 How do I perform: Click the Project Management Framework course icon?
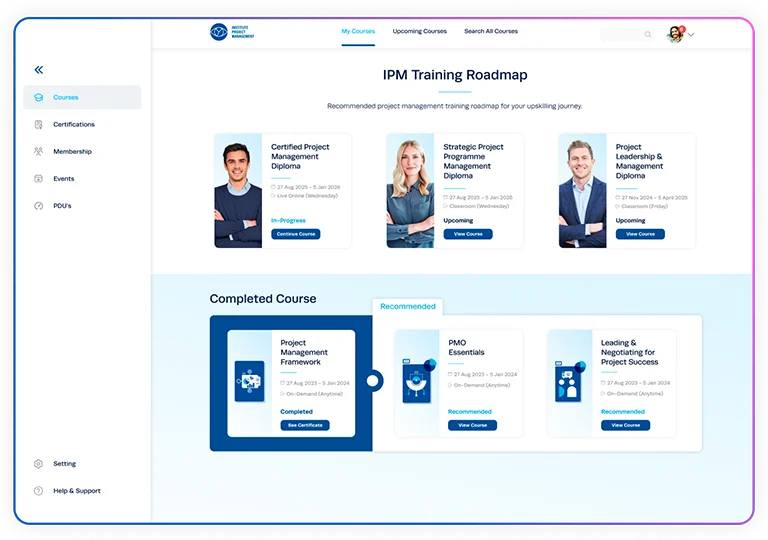point(250,381)
